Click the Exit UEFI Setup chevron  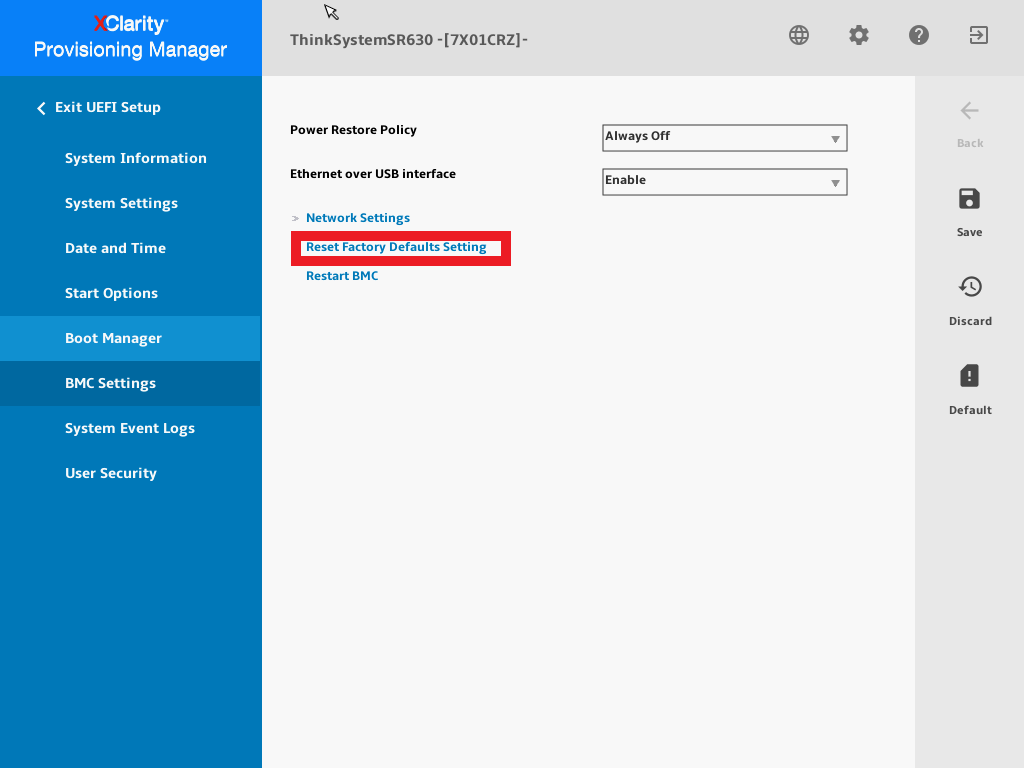tap(41, 108)
